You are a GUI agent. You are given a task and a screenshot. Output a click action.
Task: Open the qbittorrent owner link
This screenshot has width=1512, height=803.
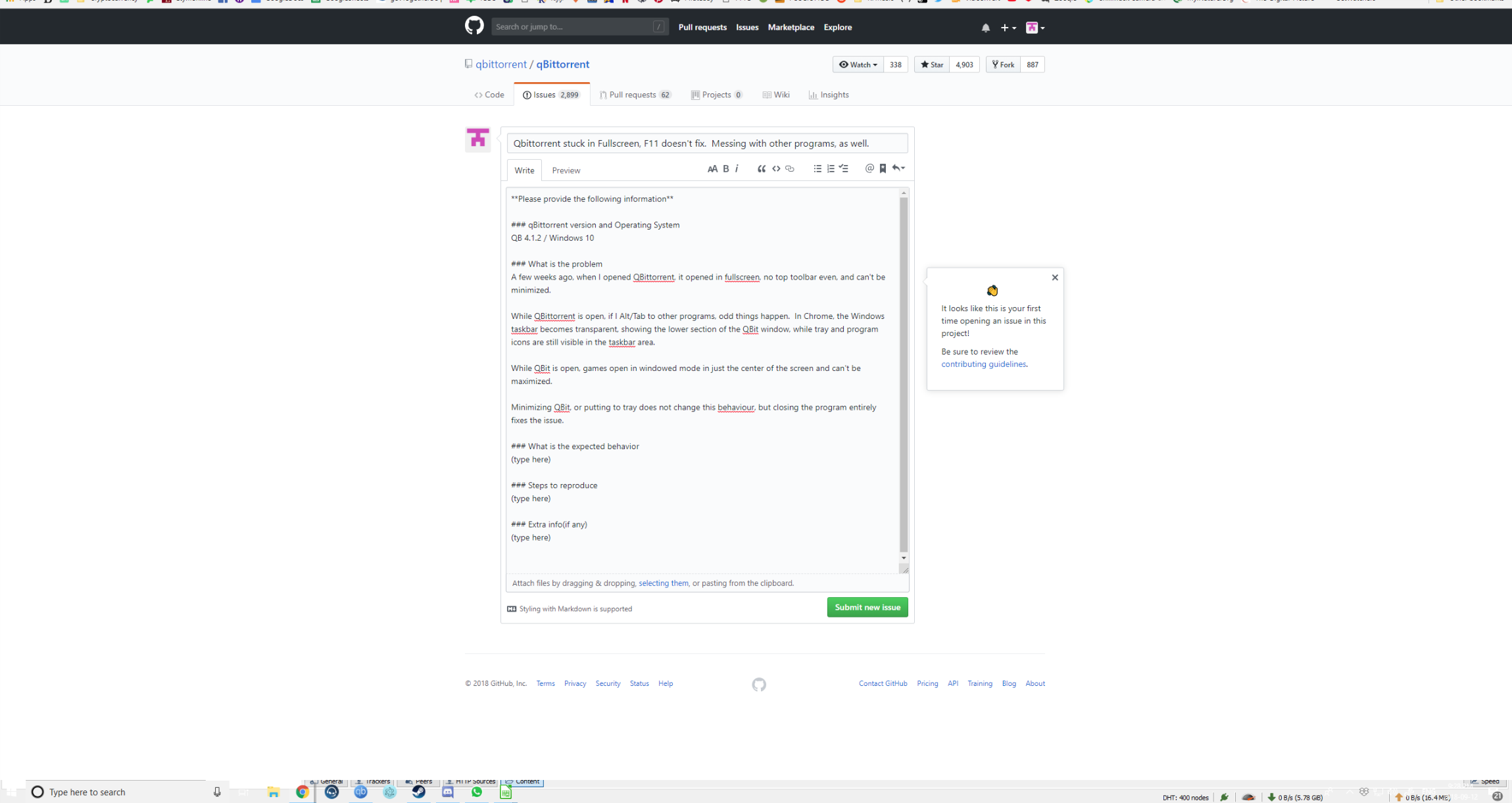(501, 64)
